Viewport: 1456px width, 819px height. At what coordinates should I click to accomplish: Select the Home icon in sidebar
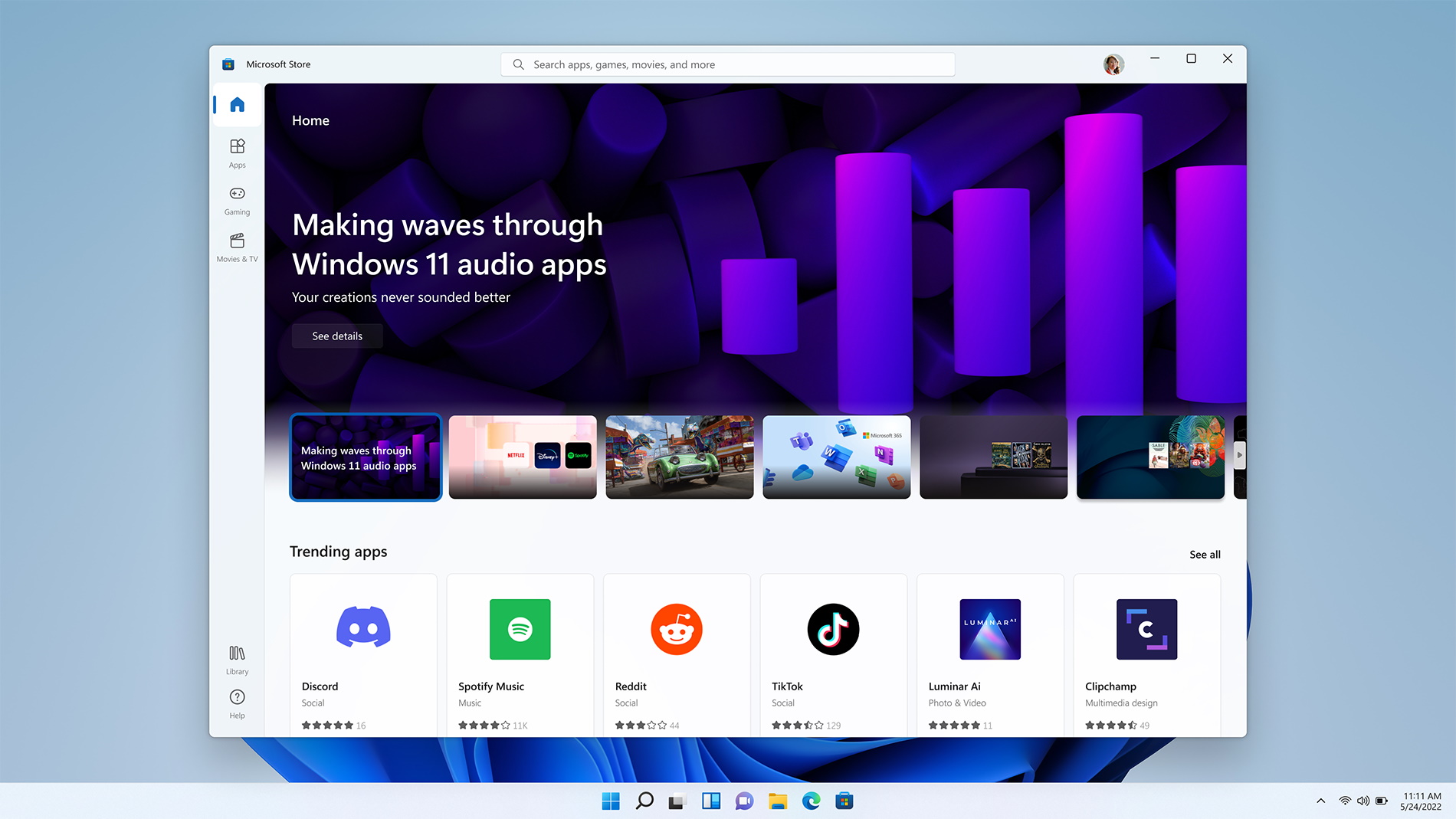click(237, 105)
